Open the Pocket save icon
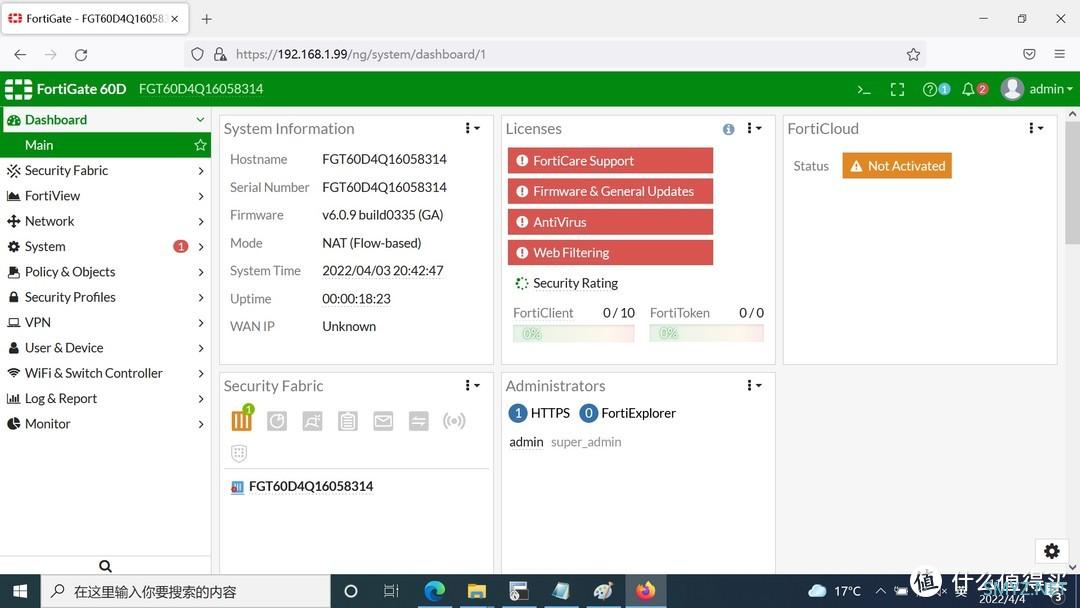 pos(1029,54)
